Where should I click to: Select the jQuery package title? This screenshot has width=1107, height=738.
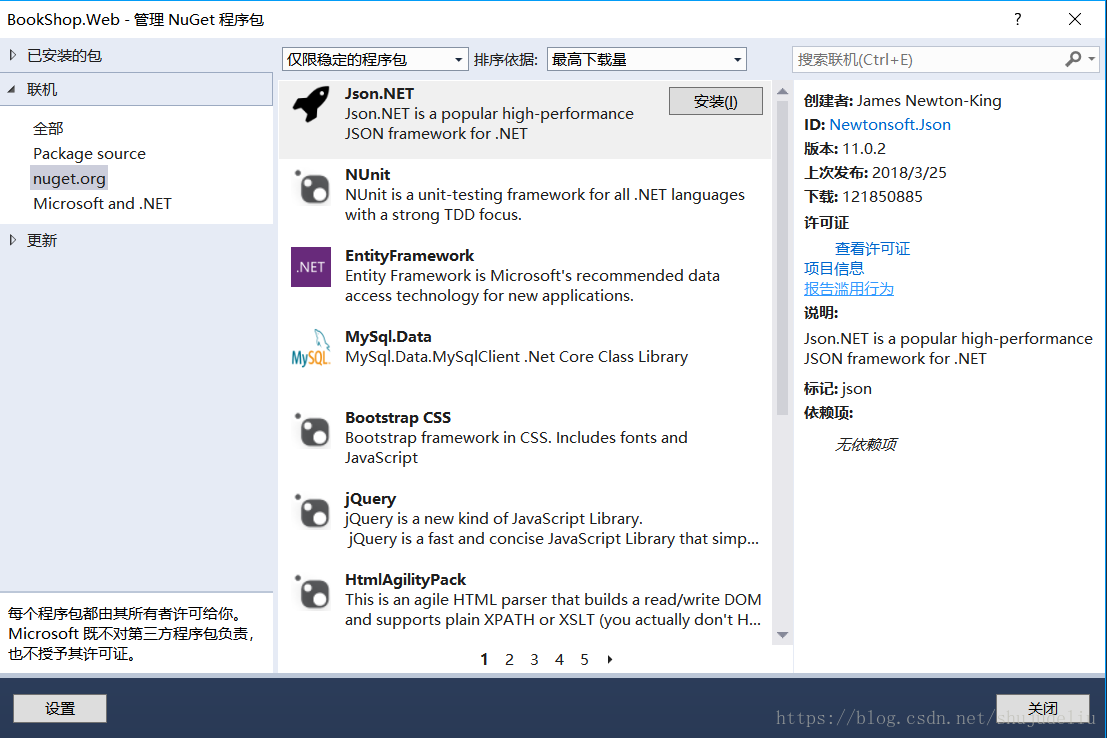(x=371, y=499)
